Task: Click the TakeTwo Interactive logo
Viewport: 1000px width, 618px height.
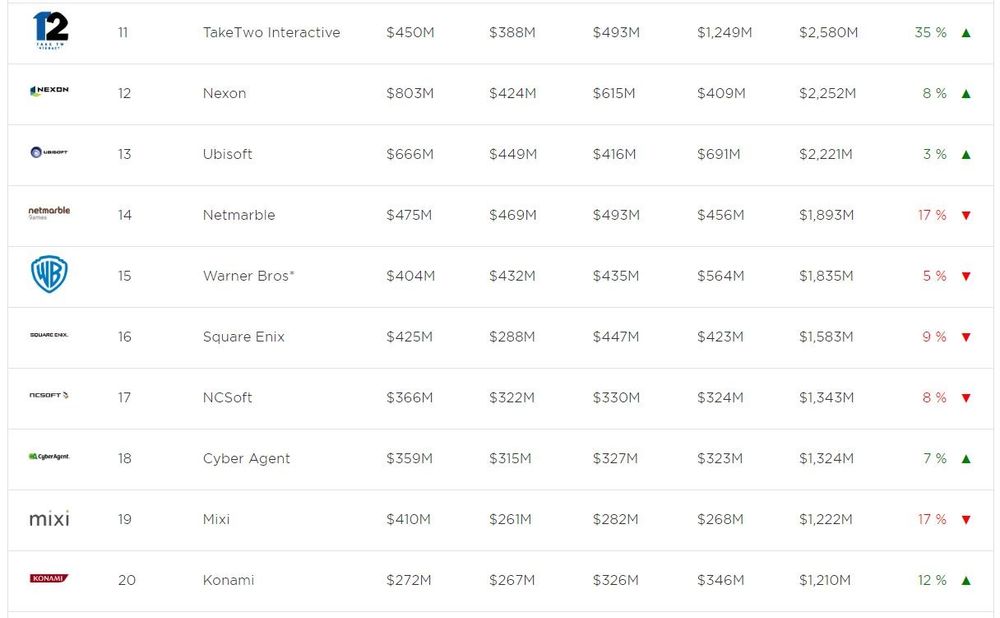Action: point(50,31)
